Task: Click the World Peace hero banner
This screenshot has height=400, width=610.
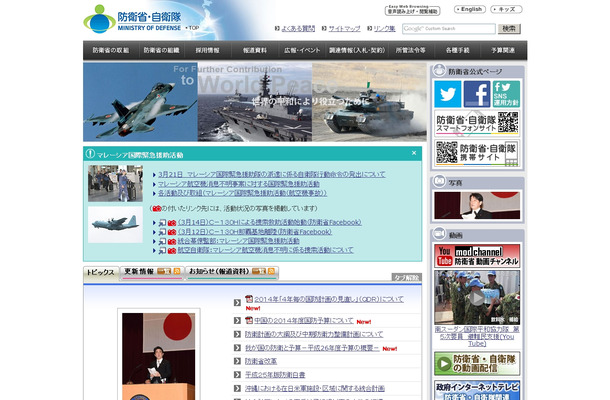Action: coord(255,102)
